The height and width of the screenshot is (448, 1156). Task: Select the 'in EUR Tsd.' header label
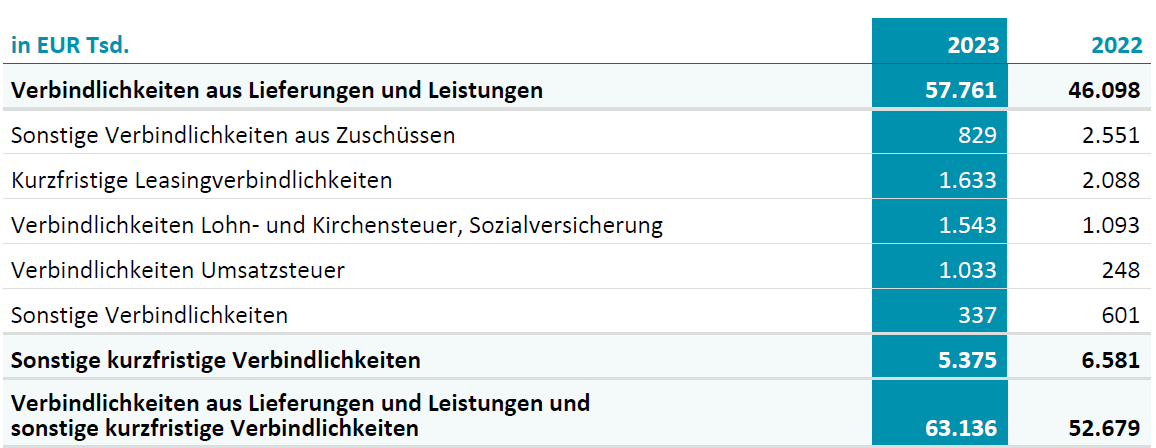click(70, 45)
